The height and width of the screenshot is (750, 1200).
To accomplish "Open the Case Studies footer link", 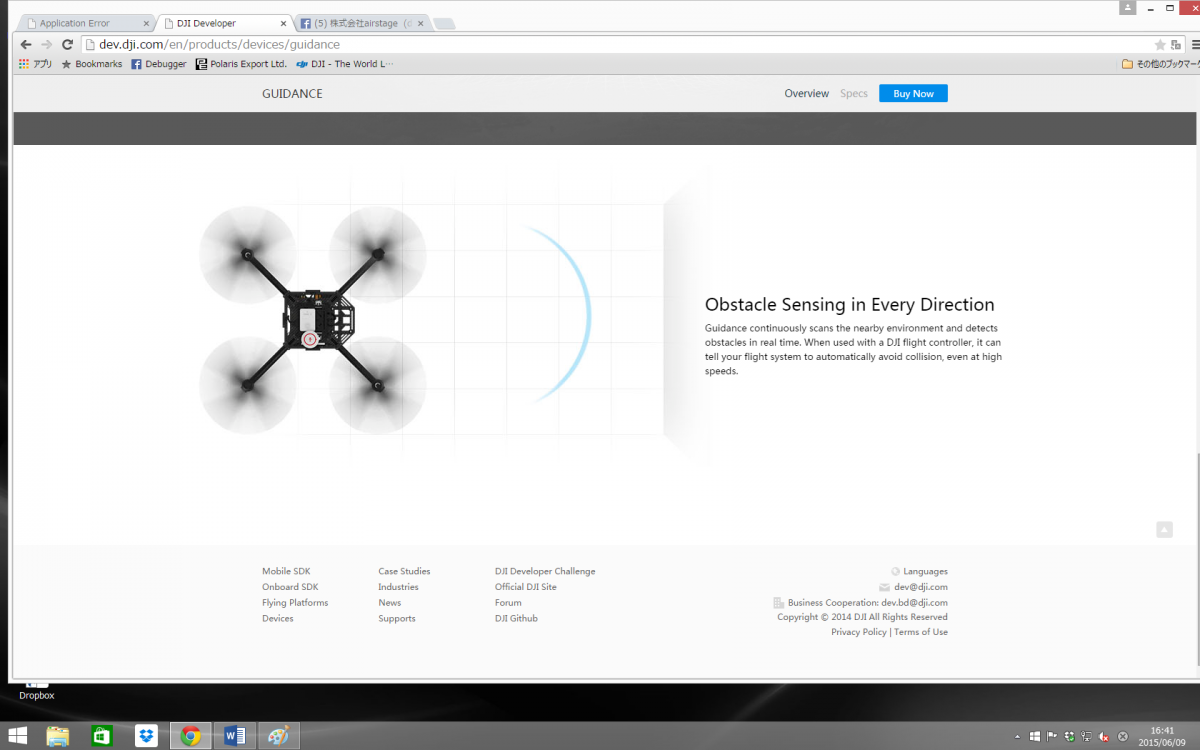I will pyautogui.click(x=404, y=571).
